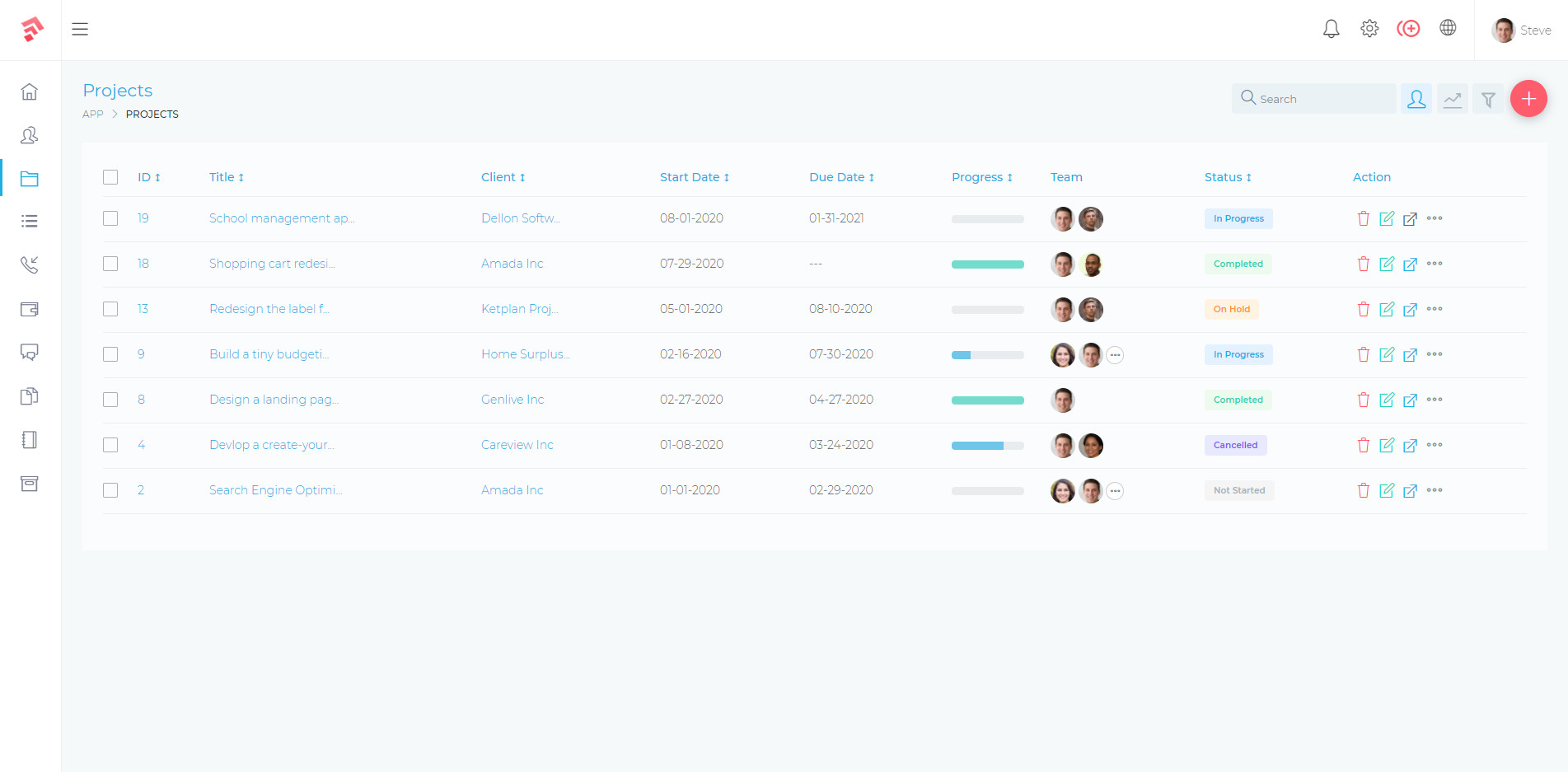Open the Amada Inc client link

tap(512, 263)
